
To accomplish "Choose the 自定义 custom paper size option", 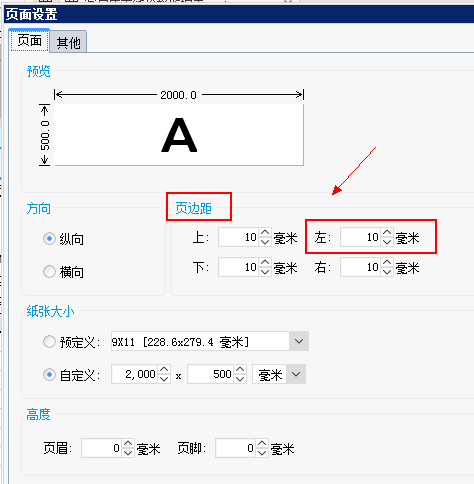I will tap(49, 375).
